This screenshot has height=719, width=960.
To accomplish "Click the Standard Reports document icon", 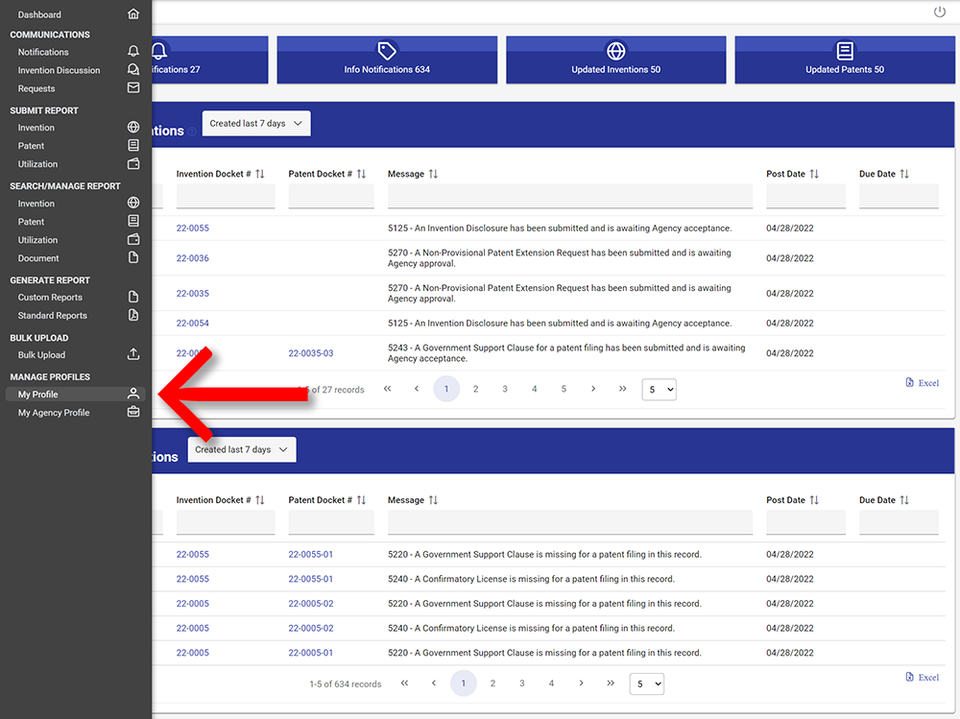I will point(133,315).
